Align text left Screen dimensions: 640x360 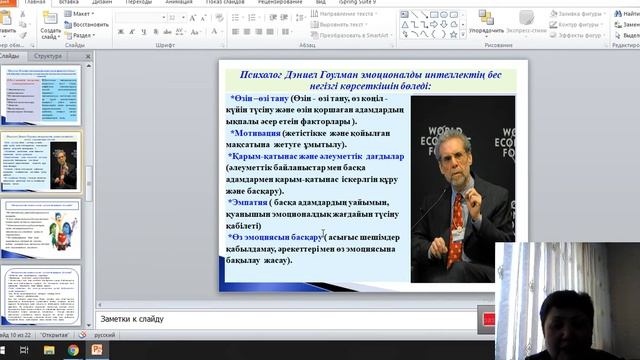[236, 31]
